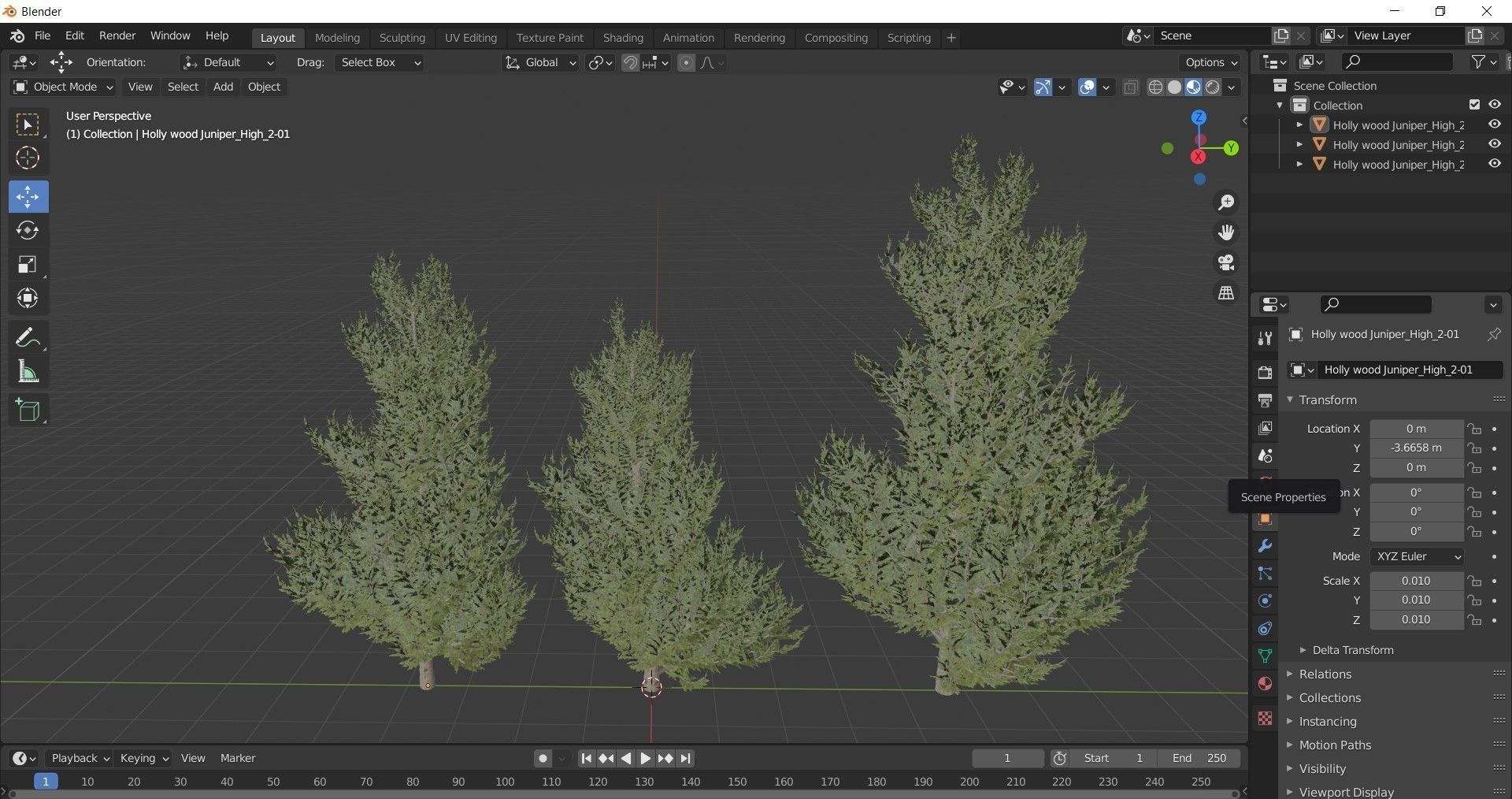Open the Render menu
The image size is (1512, 799).
[117, 35]
